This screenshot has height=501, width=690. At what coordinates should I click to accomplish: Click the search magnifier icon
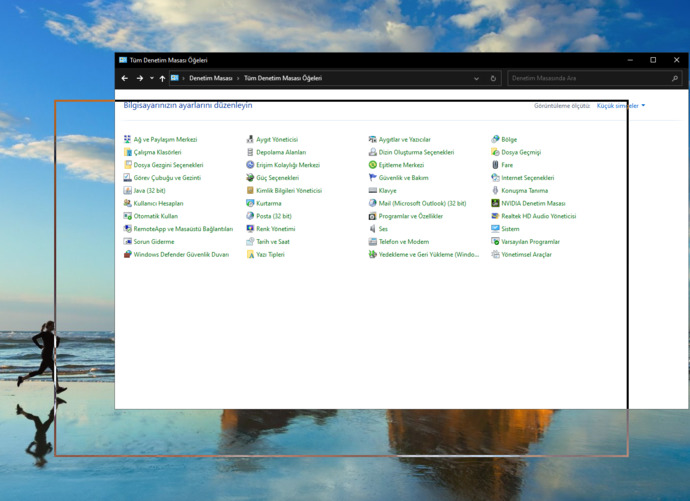[675, 78]
